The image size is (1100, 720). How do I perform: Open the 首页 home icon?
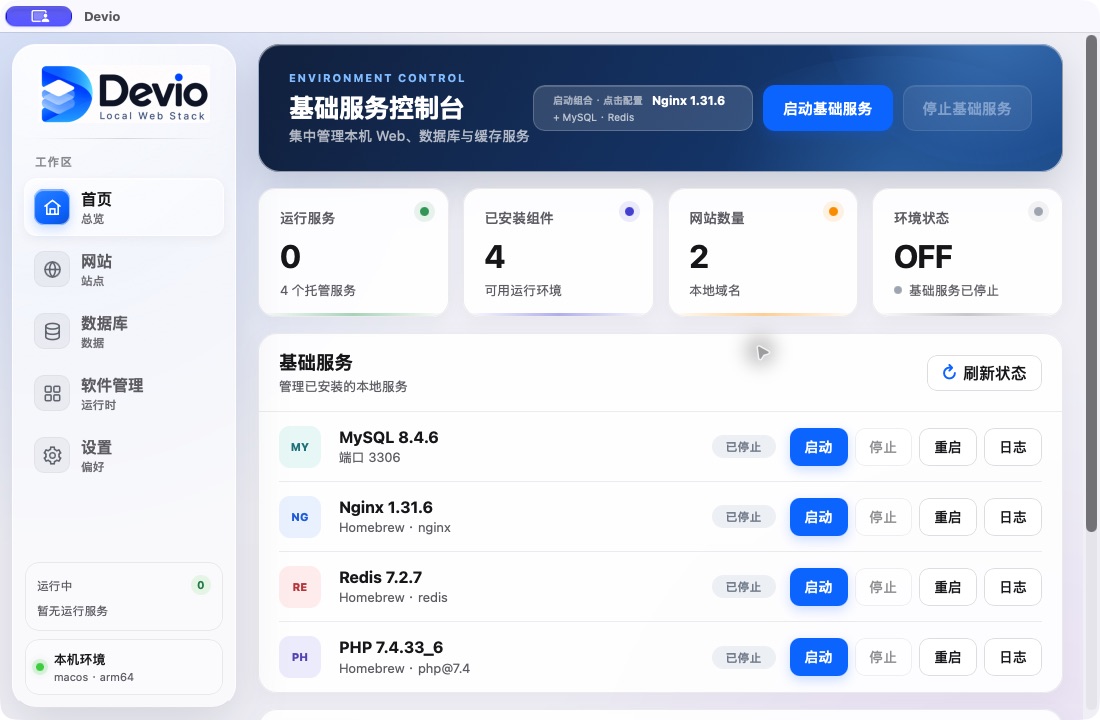[52, 207]
